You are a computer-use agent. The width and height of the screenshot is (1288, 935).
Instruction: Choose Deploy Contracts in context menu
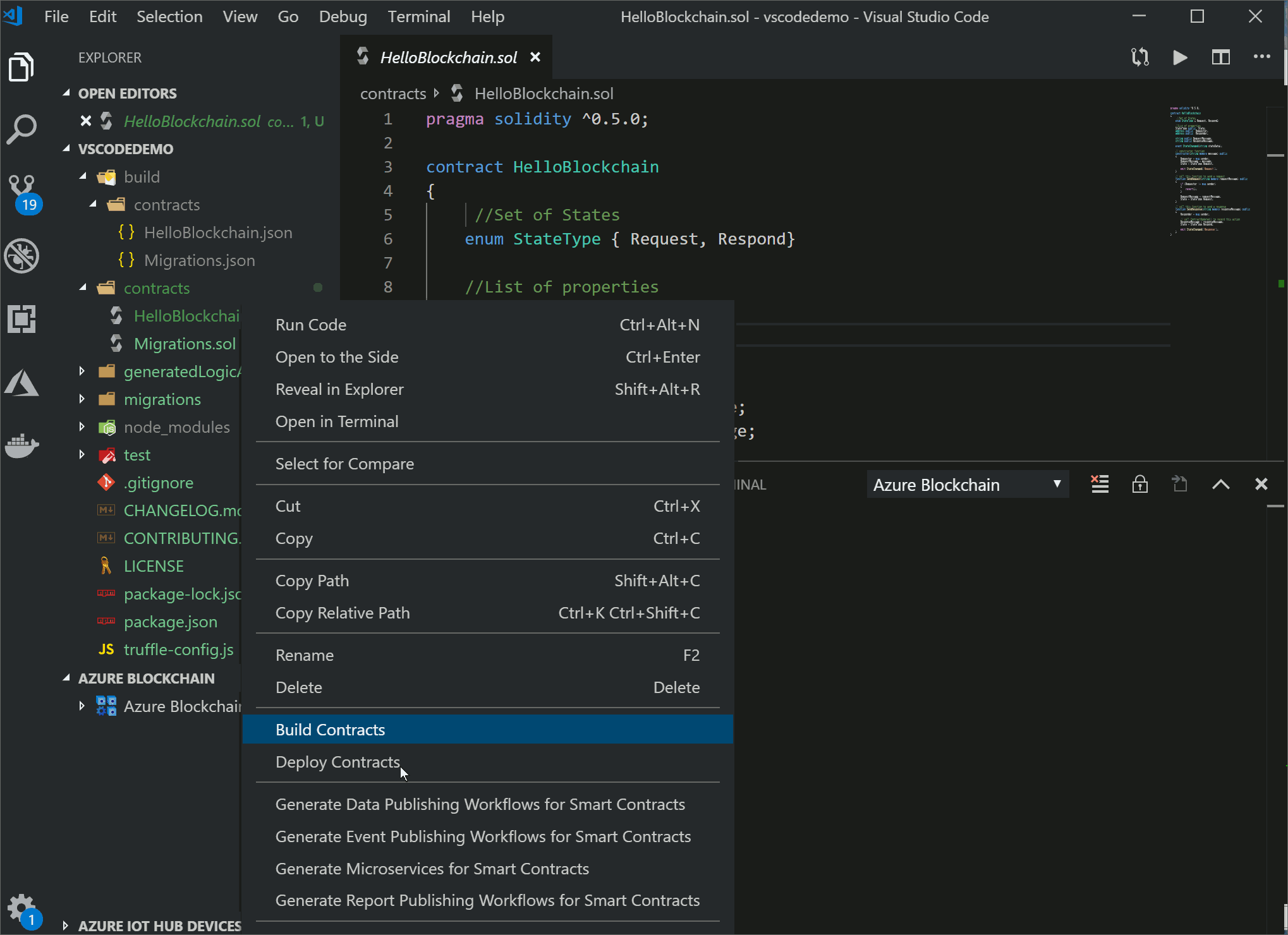pos(337,762)
